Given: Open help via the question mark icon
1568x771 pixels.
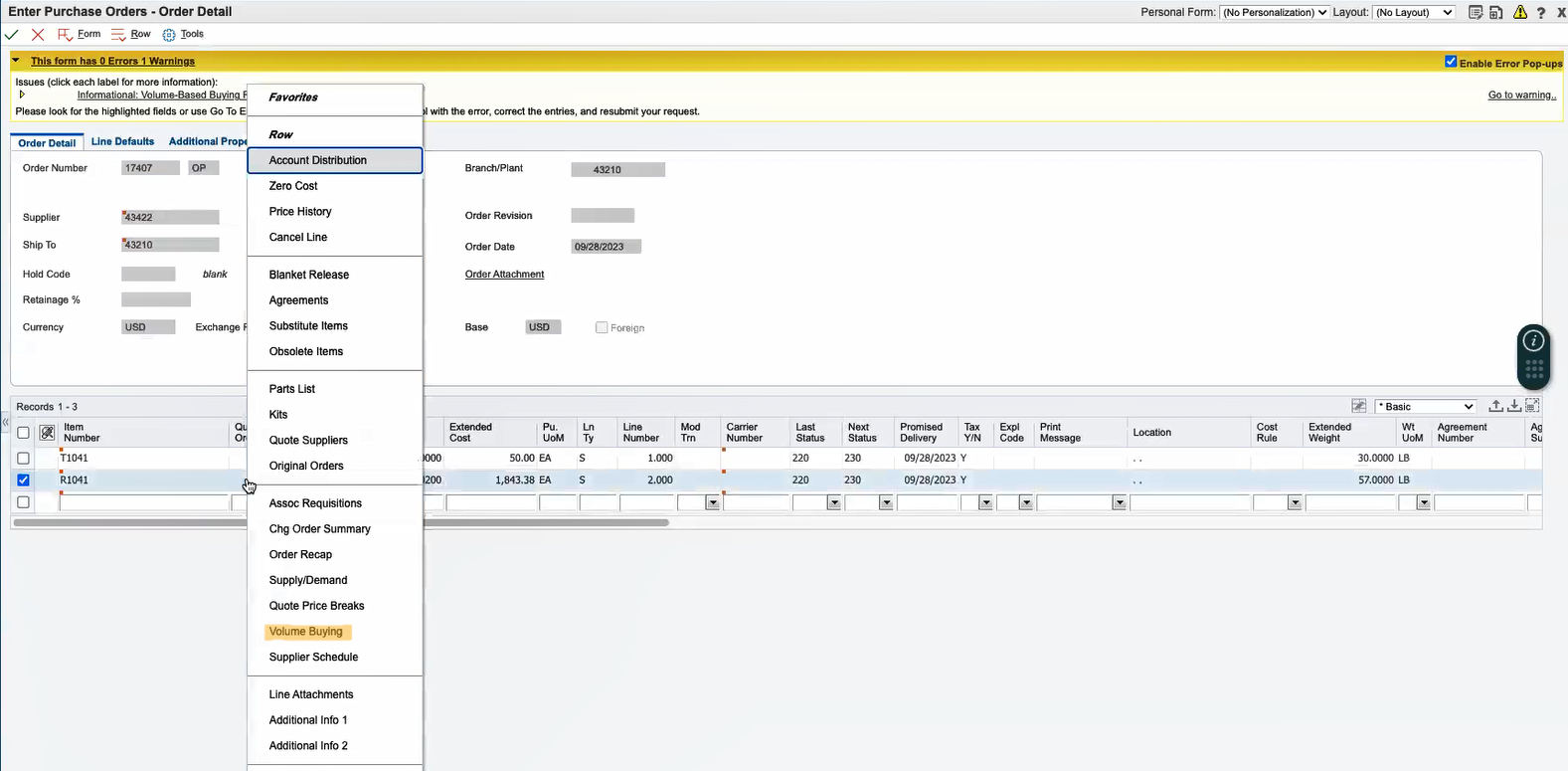Looking at the screenshot, I should point(1541,13).
